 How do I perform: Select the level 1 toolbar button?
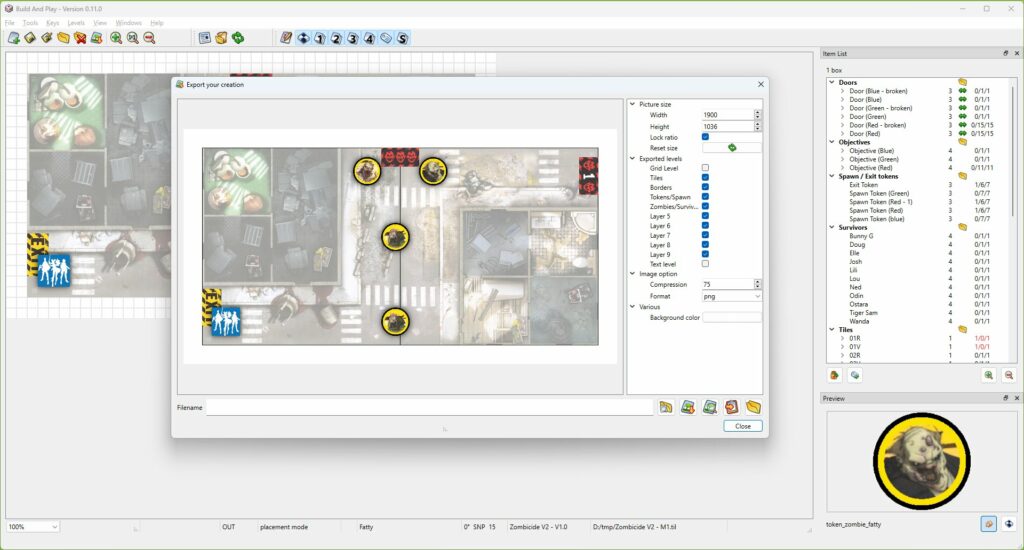(320, 38)
